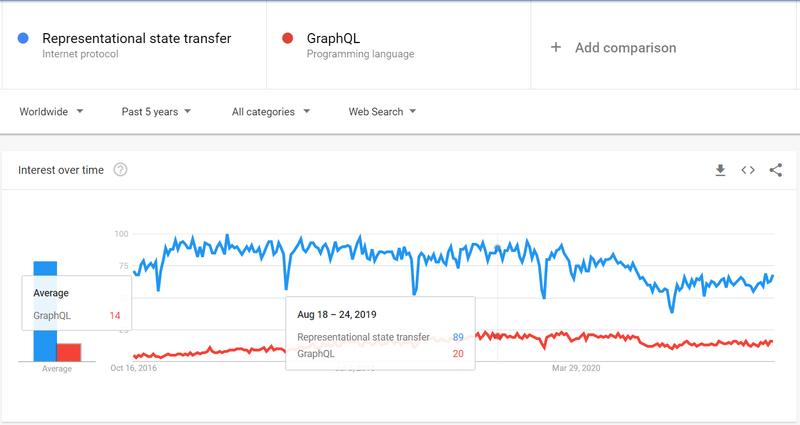Click the Oct 16, 2016 axis label
This screenshot has height=425, width=800.
[134, 368]
